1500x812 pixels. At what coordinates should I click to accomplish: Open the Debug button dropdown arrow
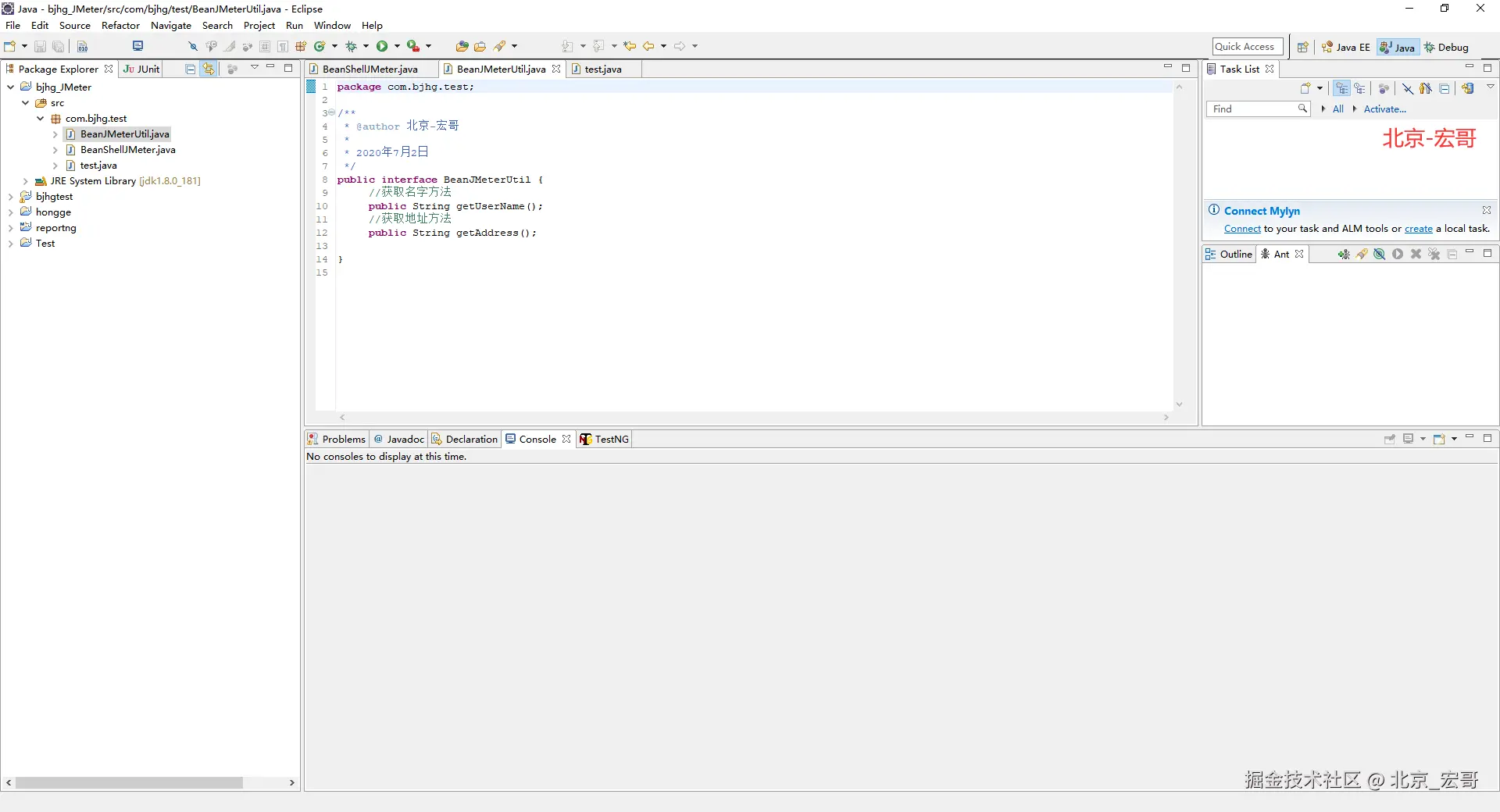[x=366, y=46]
